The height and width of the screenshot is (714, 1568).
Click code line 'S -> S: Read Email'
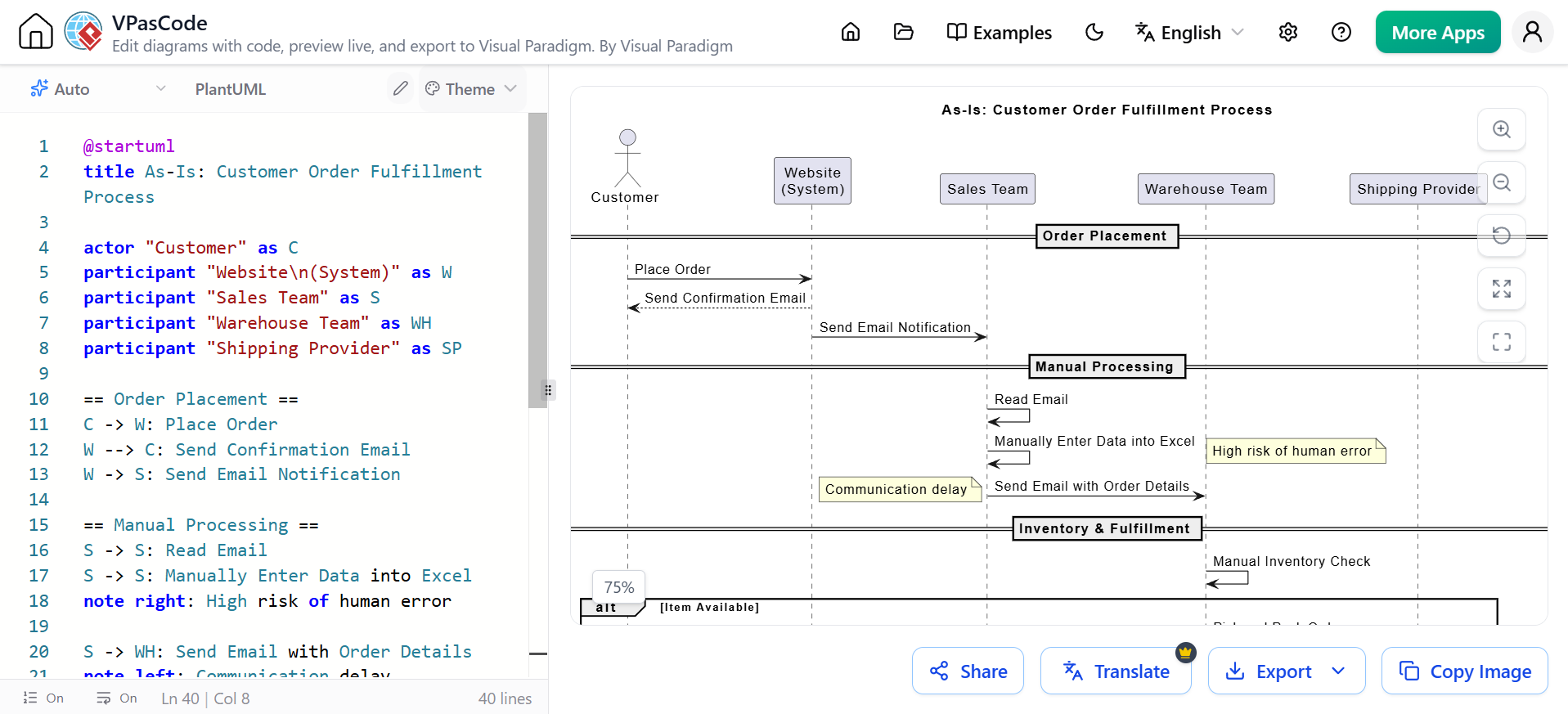coord(175,550)
